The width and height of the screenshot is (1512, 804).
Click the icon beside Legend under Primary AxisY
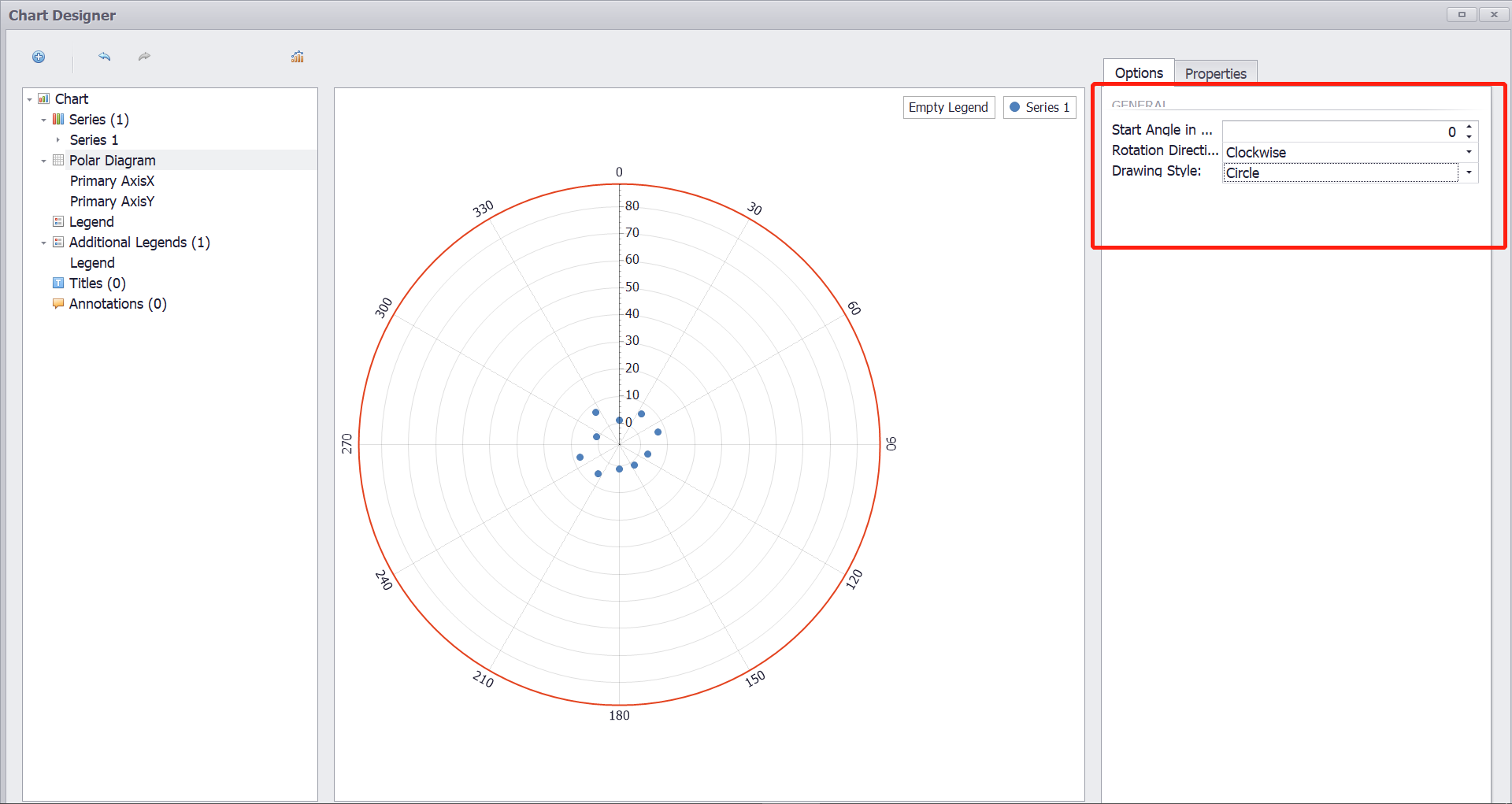(x=58, y=221)
